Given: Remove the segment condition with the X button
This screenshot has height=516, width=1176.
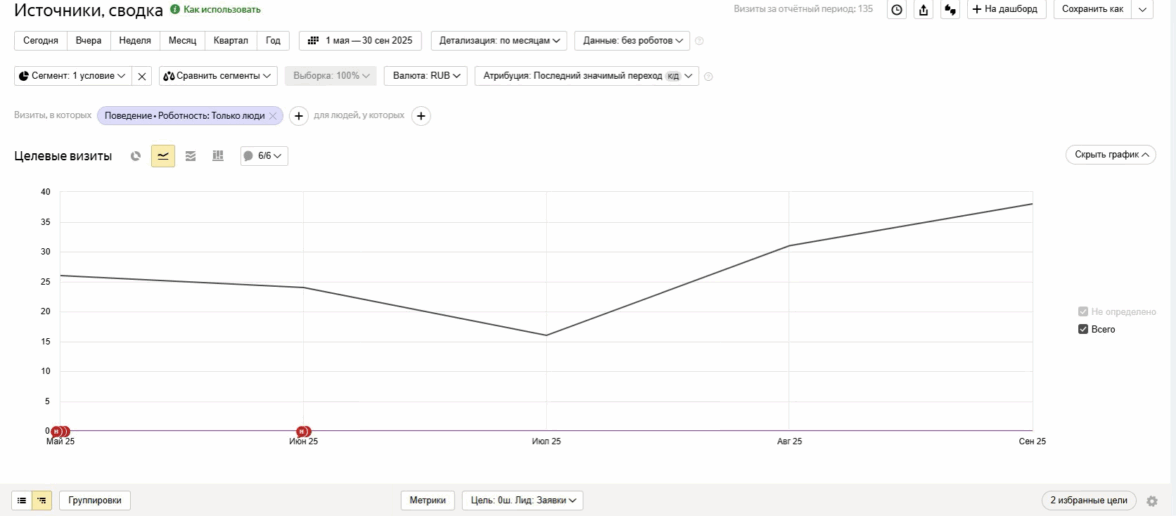Looking at the screenshot, I should pyautogui.click(x=142, y=76).
